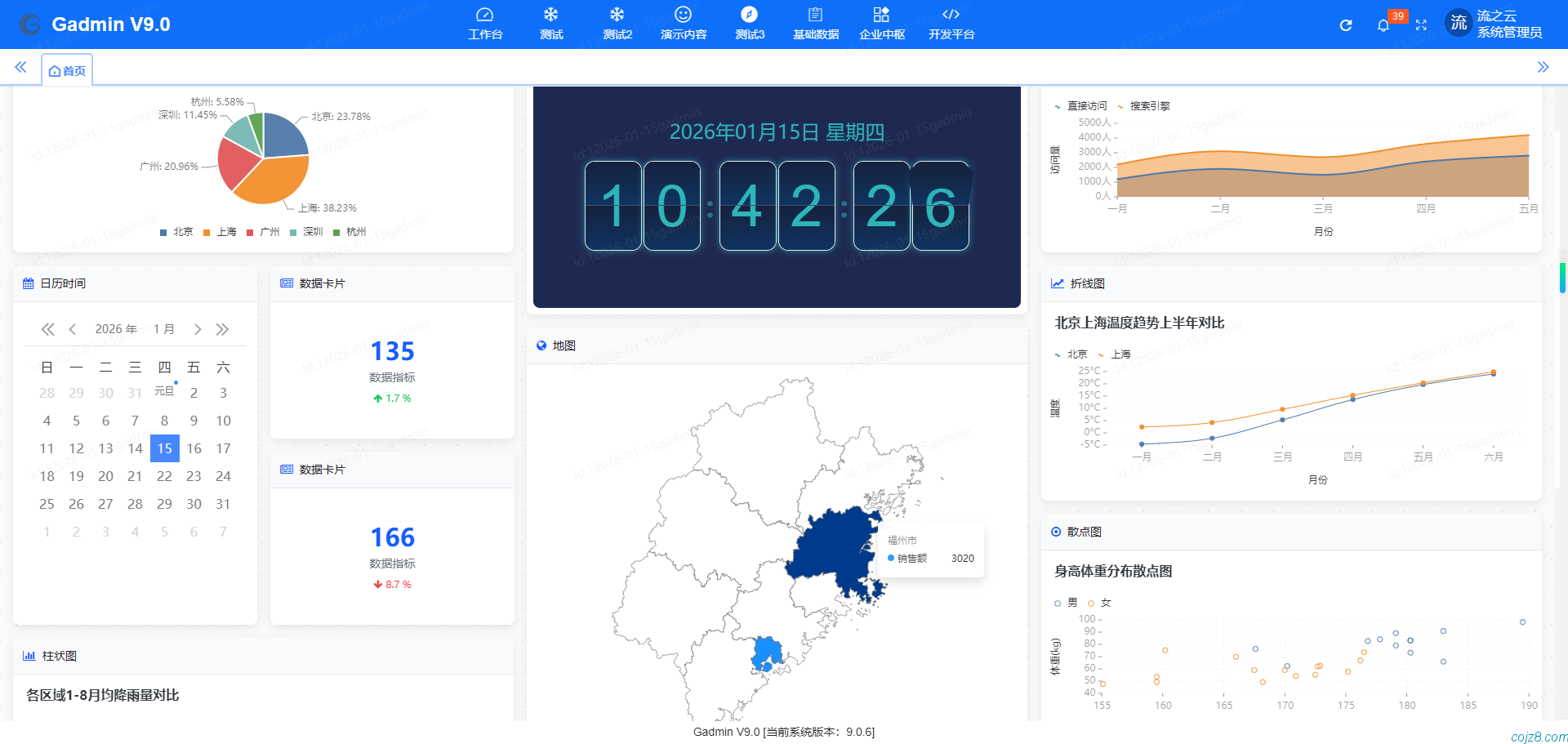
Task: Open the 2026年 year selector in the calendar
Action: pos(116,329)
